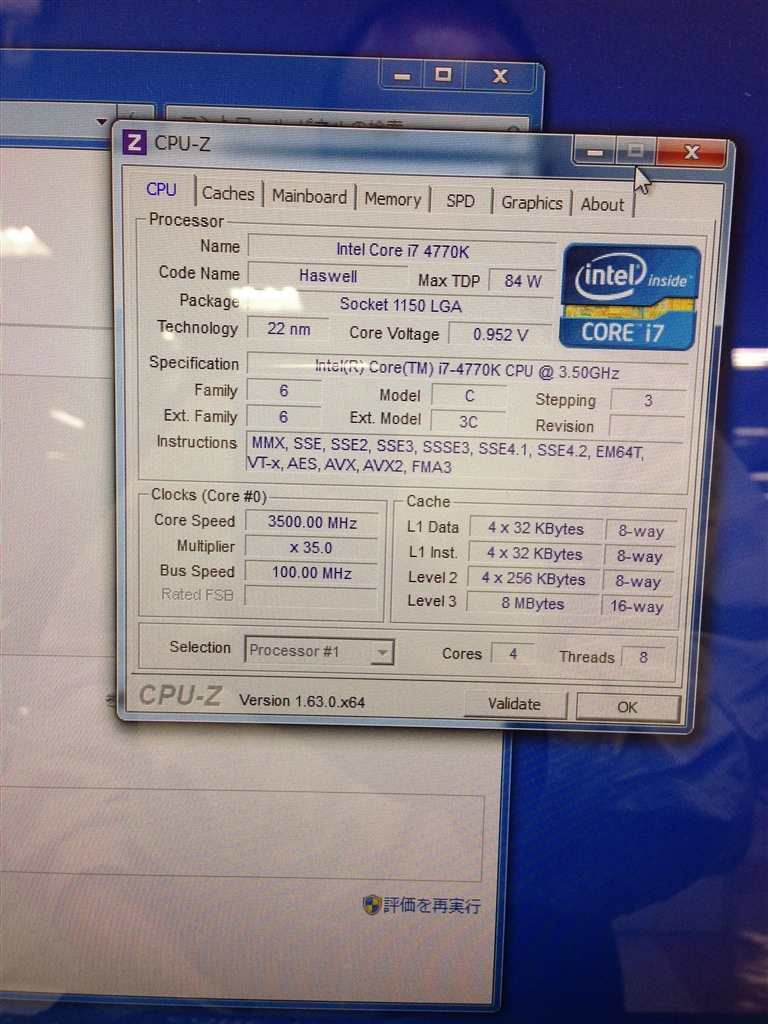This screenshot has width=768, height=1024.
Task: Click the Name field Intel Core i7 4770K
Action: click(402, 249)
